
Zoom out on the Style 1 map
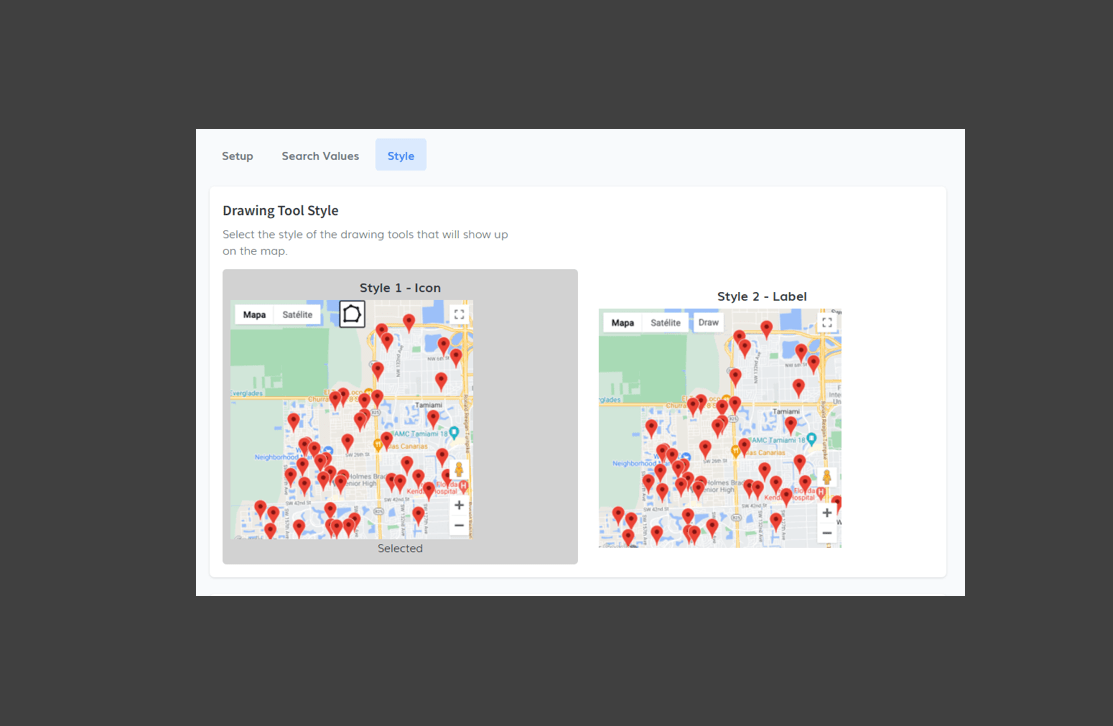(459, 525)
